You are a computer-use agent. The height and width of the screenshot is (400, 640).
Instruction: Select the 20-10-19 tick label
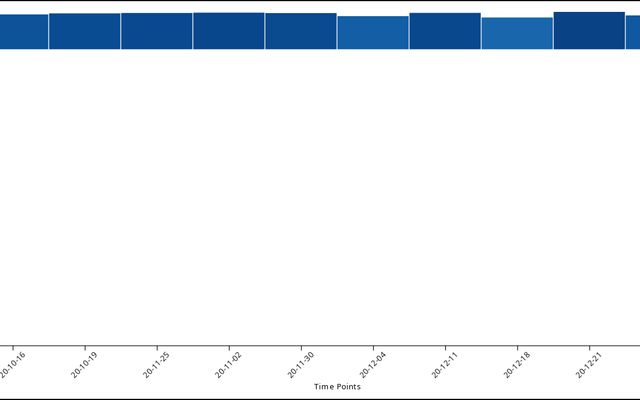click(86, 363)
